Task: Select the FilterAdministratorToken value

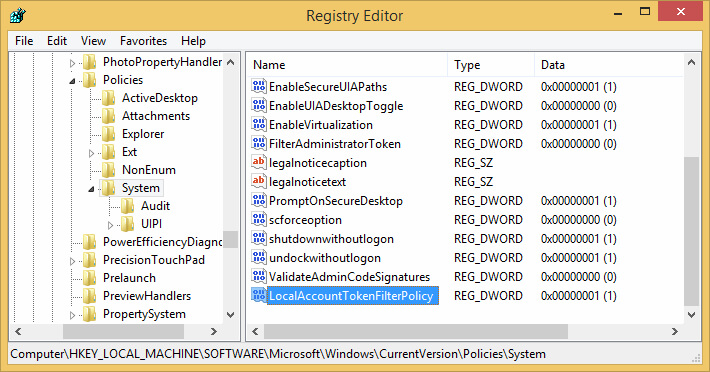Action: [x=335, y=143]
